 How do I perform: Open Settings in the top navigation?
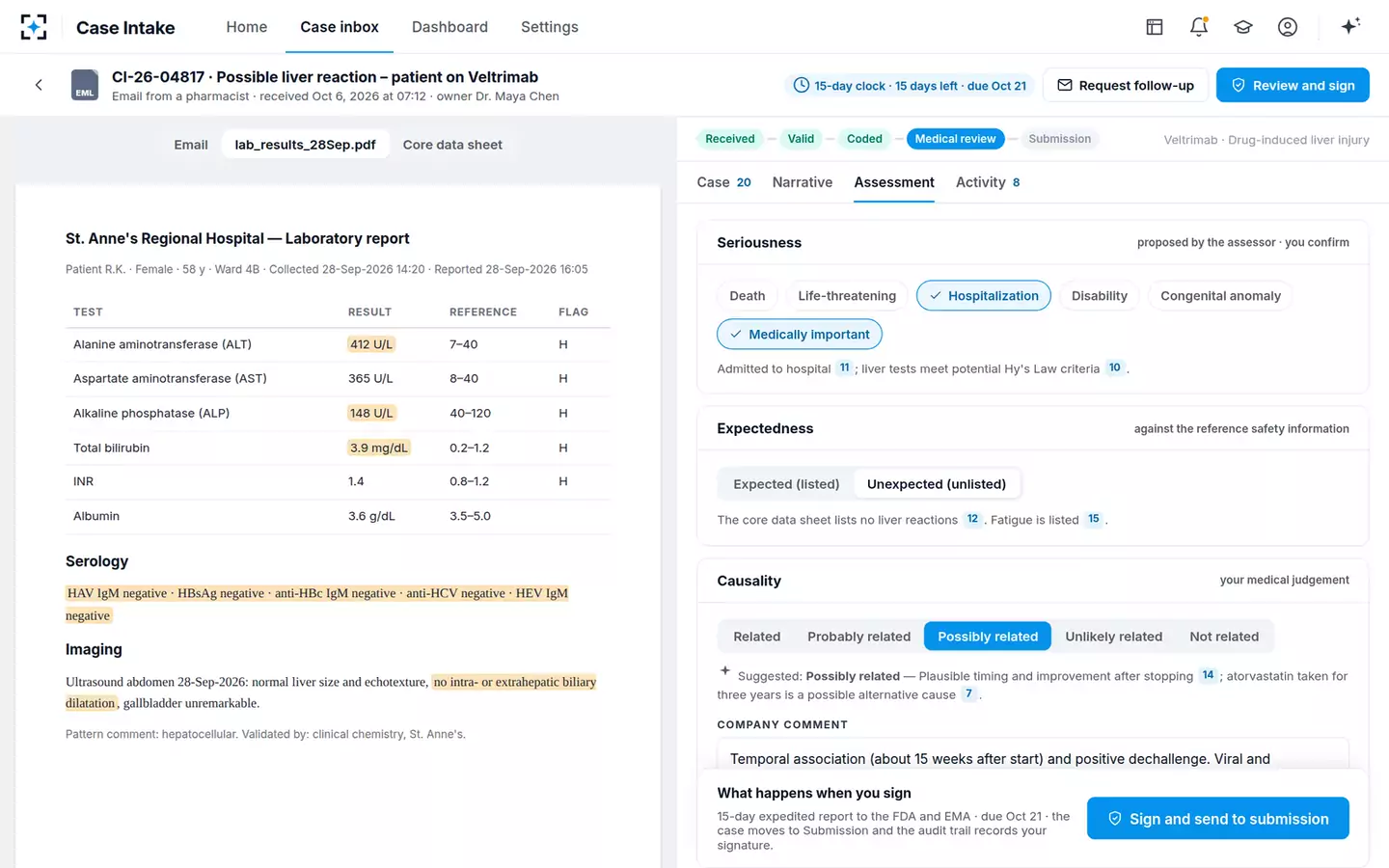[x=550, y=27]
